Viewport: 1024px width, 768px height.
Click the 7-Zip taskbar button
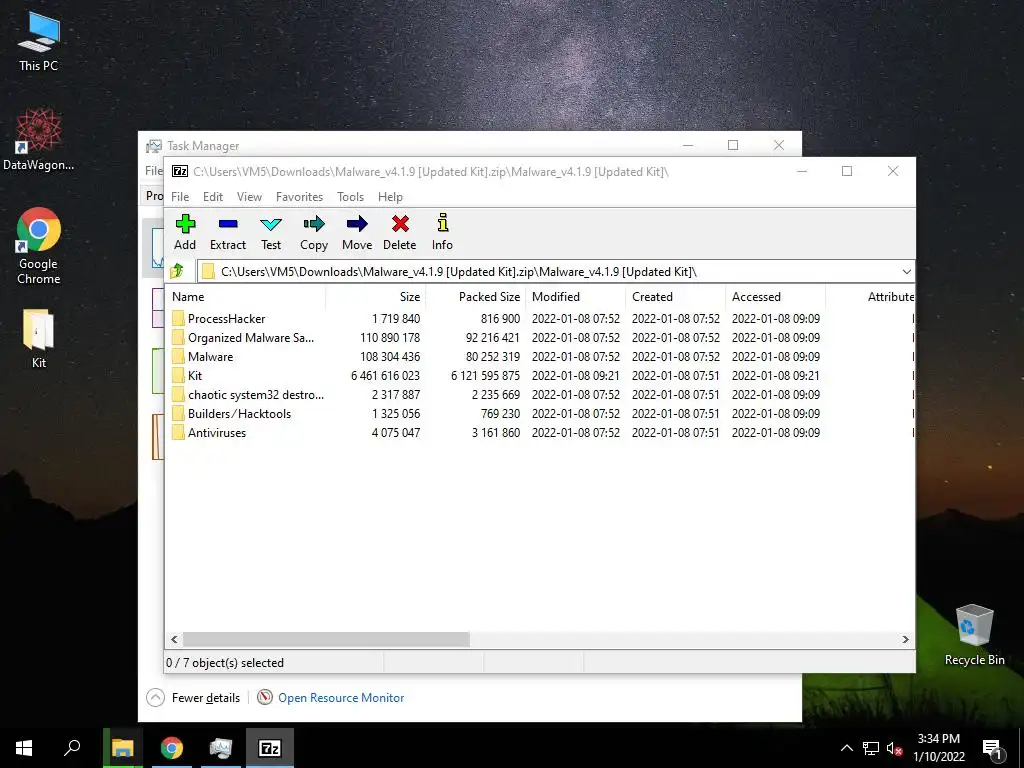tap(270, 748)
